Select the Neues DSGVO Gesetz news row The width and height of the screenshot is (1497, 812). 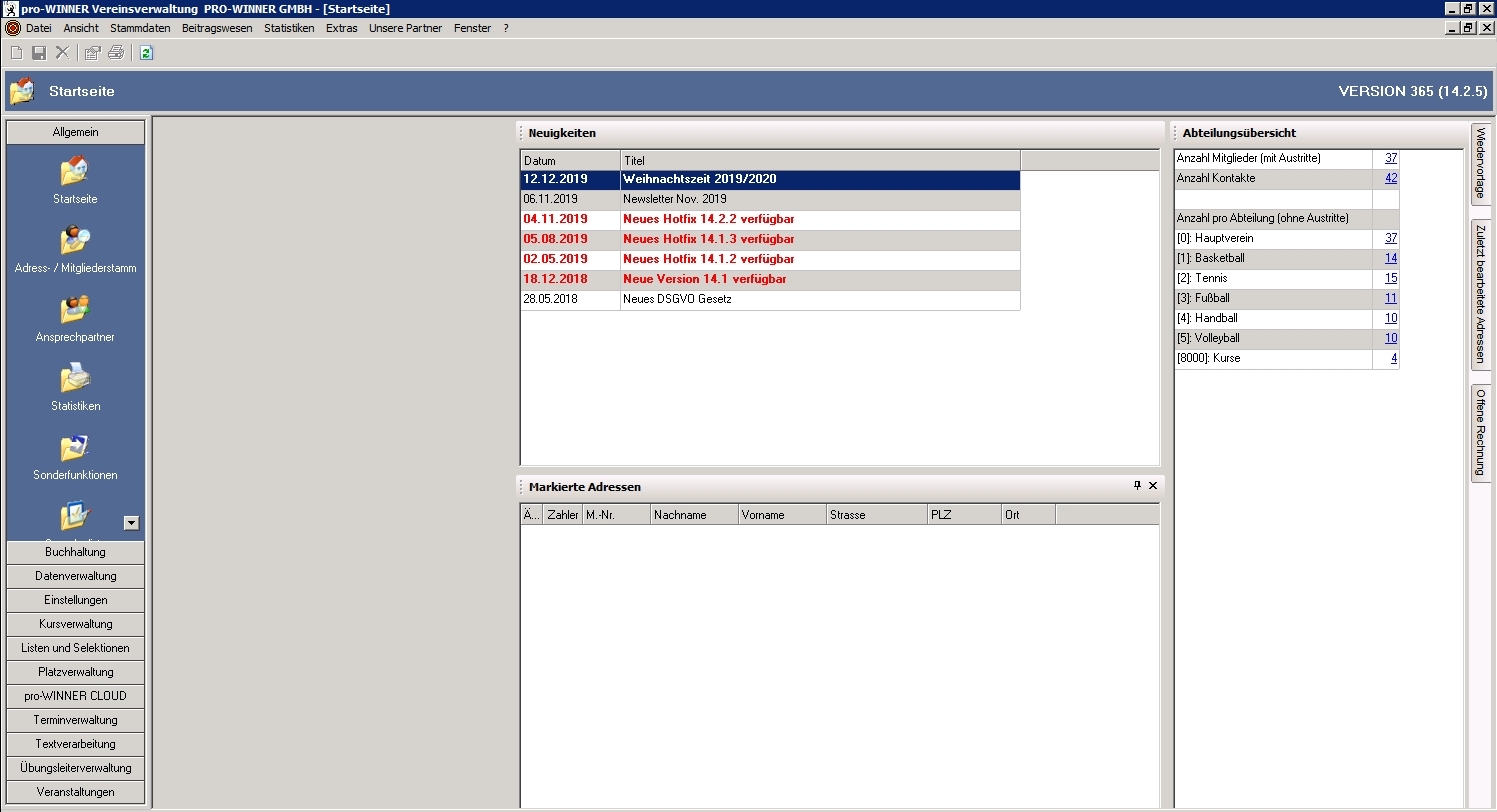tap(770, 300)
